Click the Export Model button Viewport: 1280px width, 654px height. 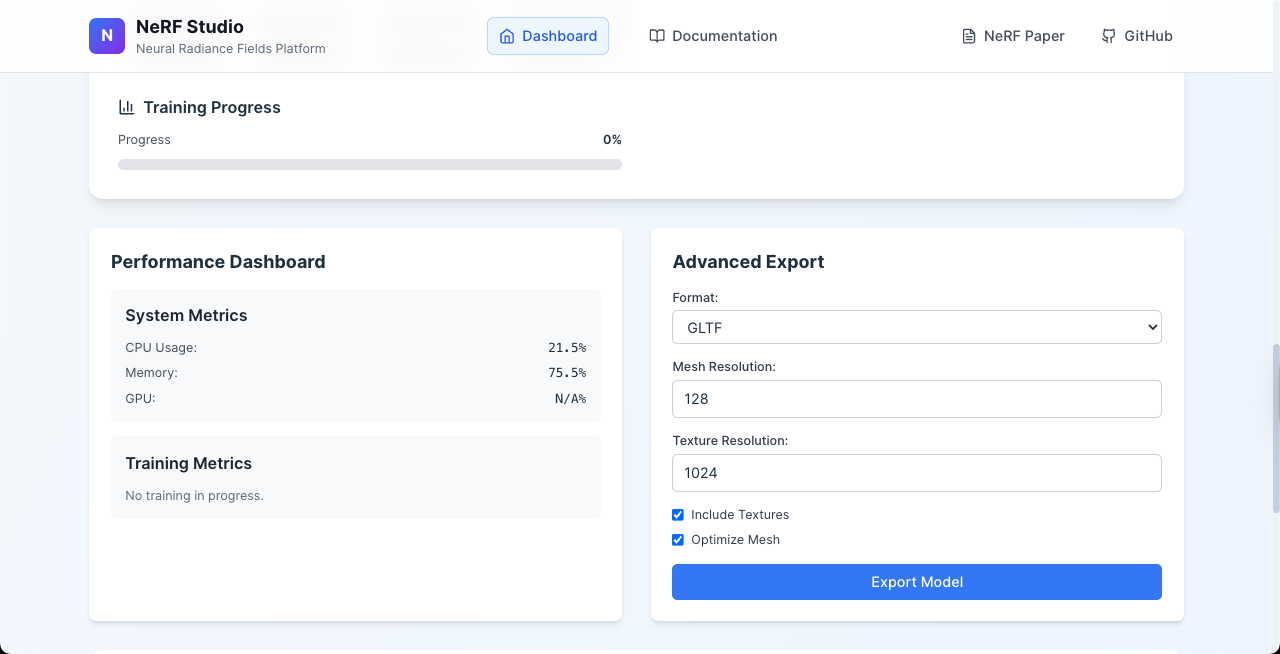[x=917, y=582]
